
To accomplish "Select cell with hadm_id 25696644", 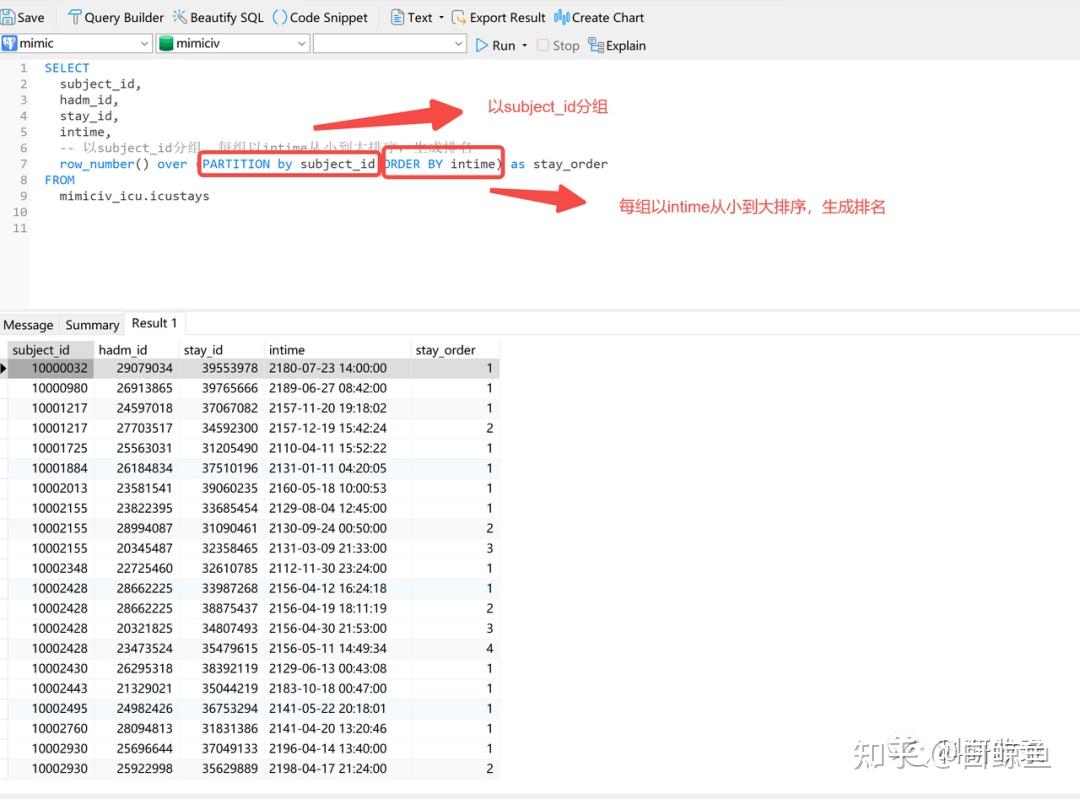I will [136, 747].
